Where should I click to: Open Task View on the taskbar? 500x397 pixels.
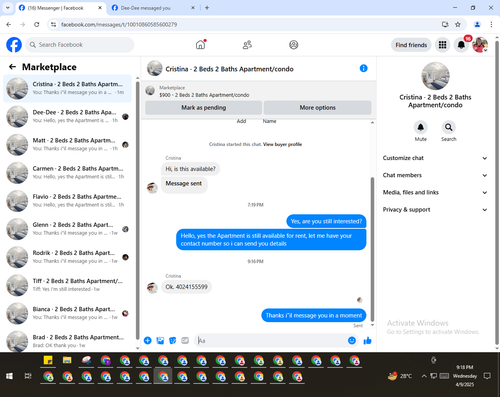pos(28,376)
